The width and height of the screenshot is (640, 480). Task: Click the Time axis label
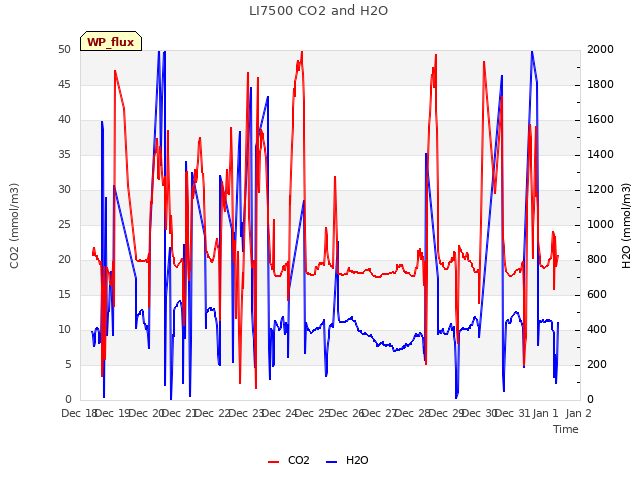pos(566,429)
